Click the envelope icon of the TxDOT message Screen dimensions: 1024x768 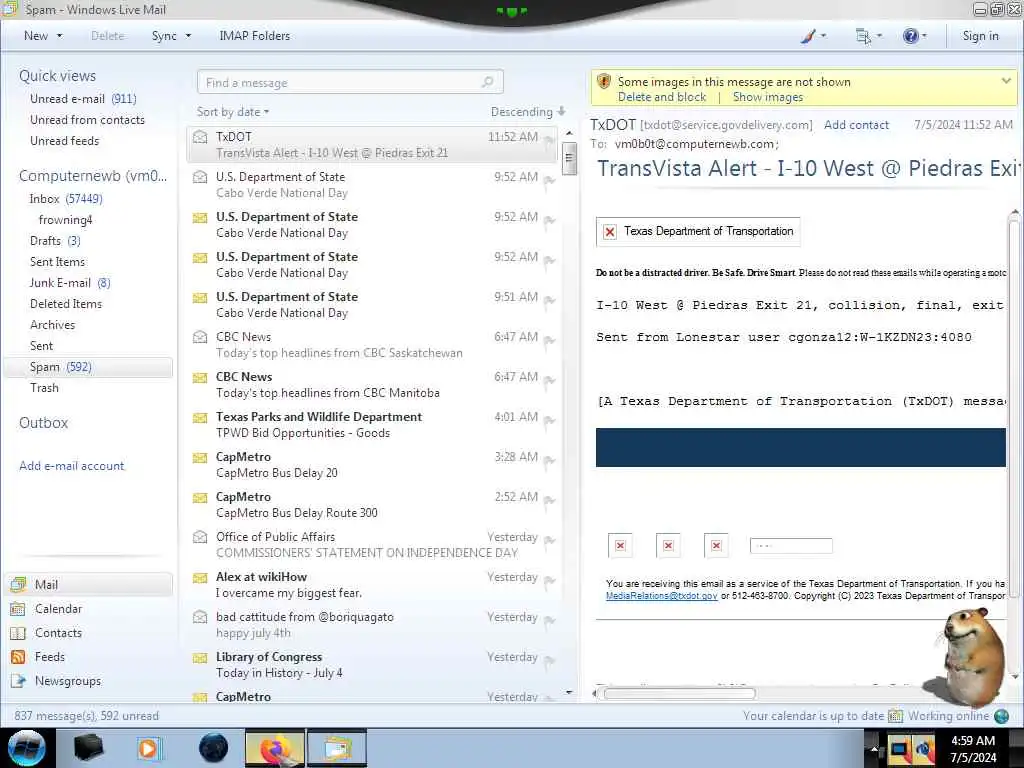pos(200,136)
